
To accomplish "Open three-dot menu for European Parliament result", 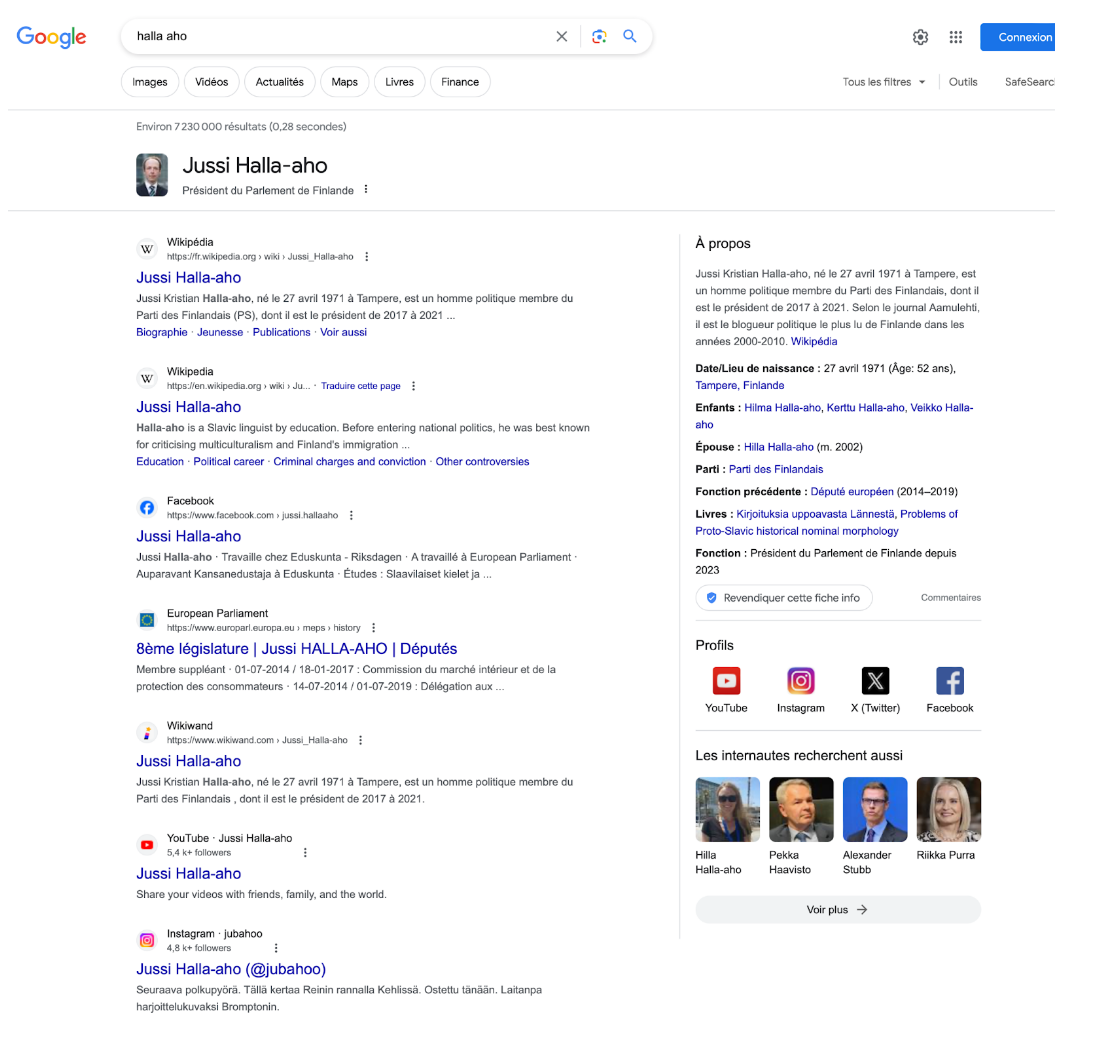I will pos(374,627).
